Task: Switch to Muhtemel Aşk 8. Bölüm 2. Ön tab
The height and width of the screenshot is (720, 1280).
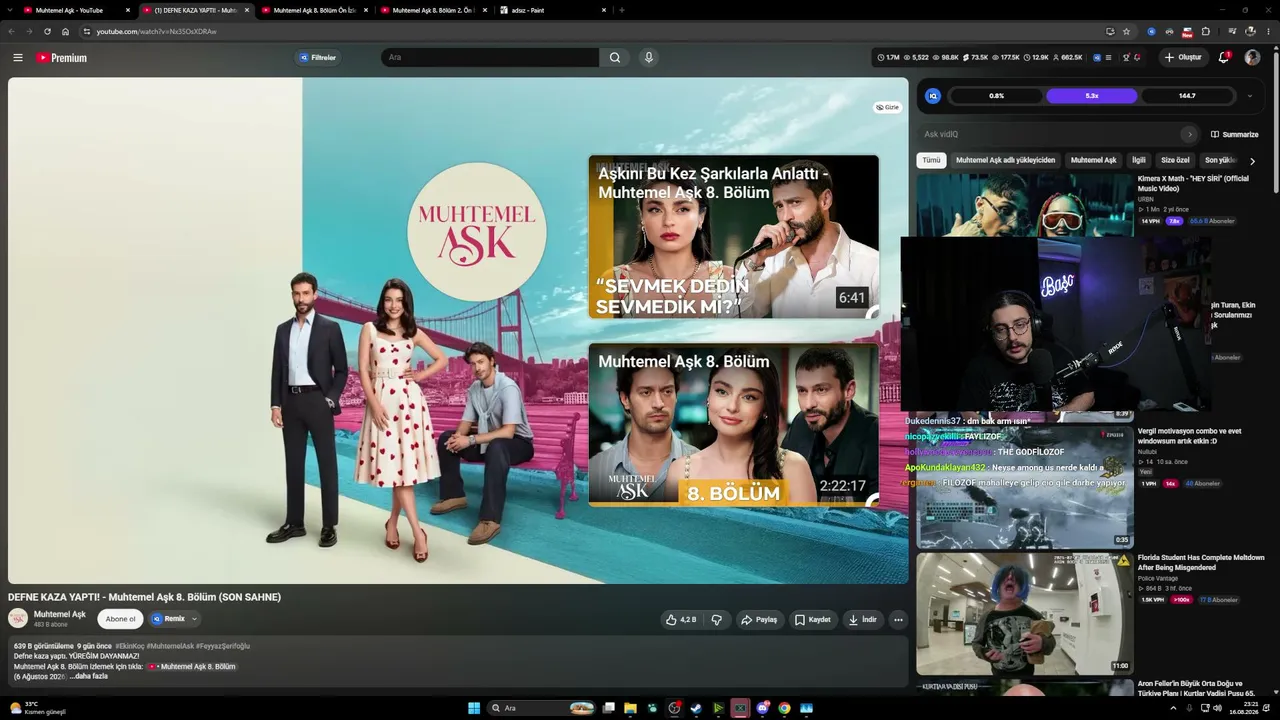Action: tap(434, 10)
